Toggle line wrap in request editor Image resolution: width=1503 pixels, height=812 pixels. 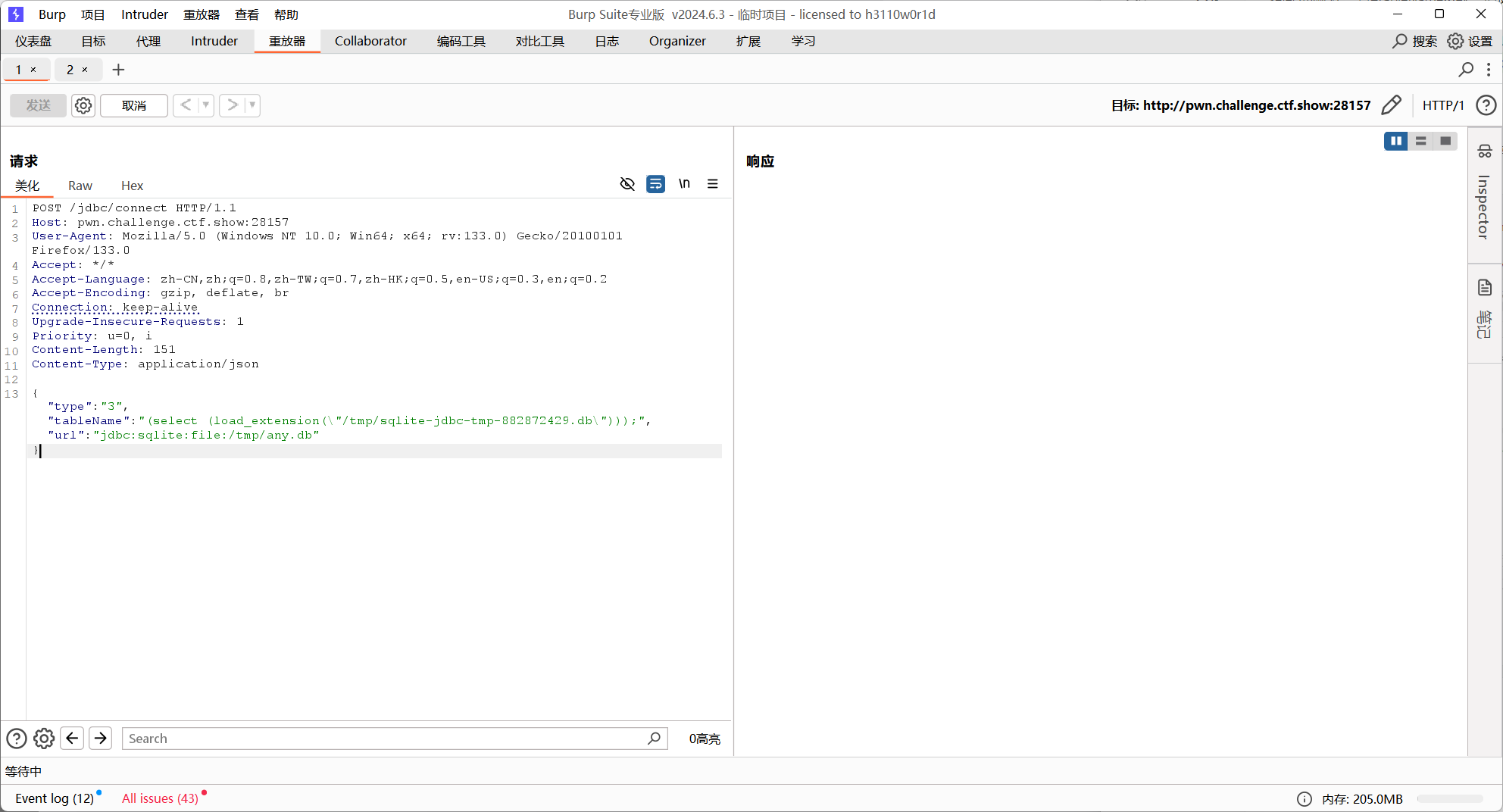tap(655, 184)
